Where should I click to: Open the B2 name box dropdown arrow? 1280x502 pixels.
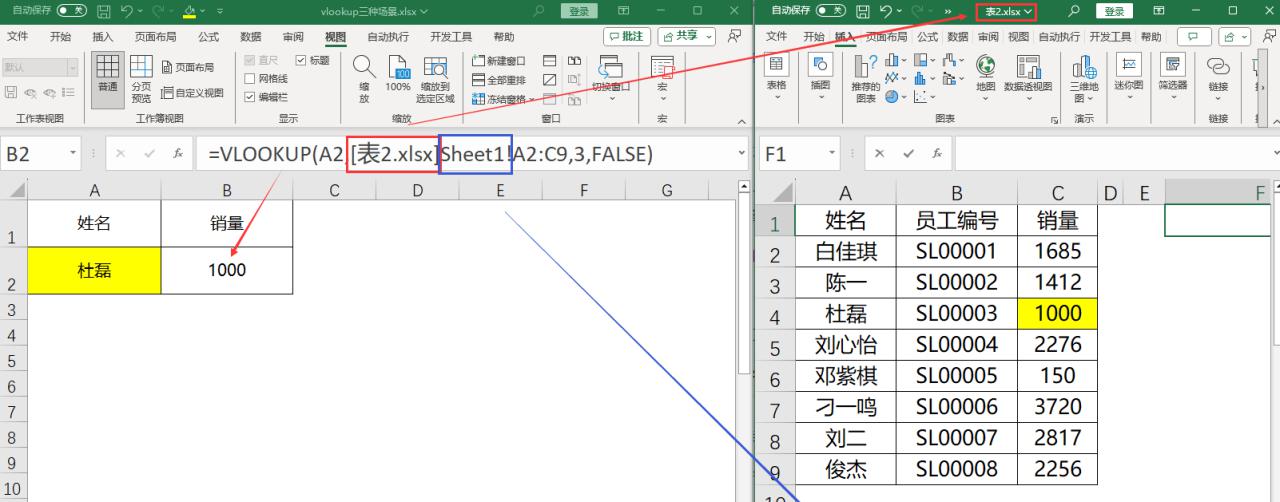pos(73,154)
